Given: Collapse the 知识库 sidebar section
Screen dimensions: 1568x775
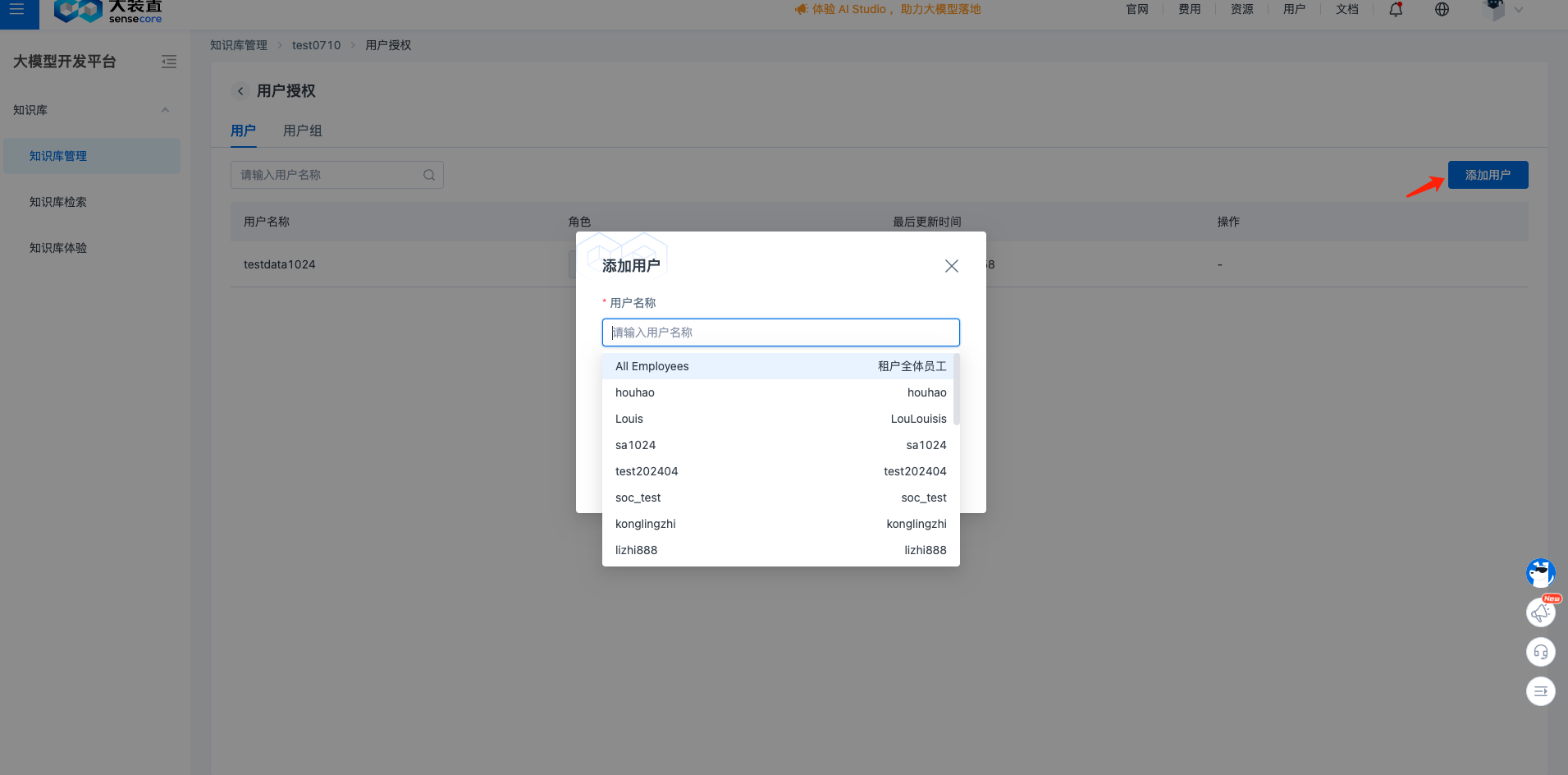Looking at the screenshot, I should coord(165,110).
